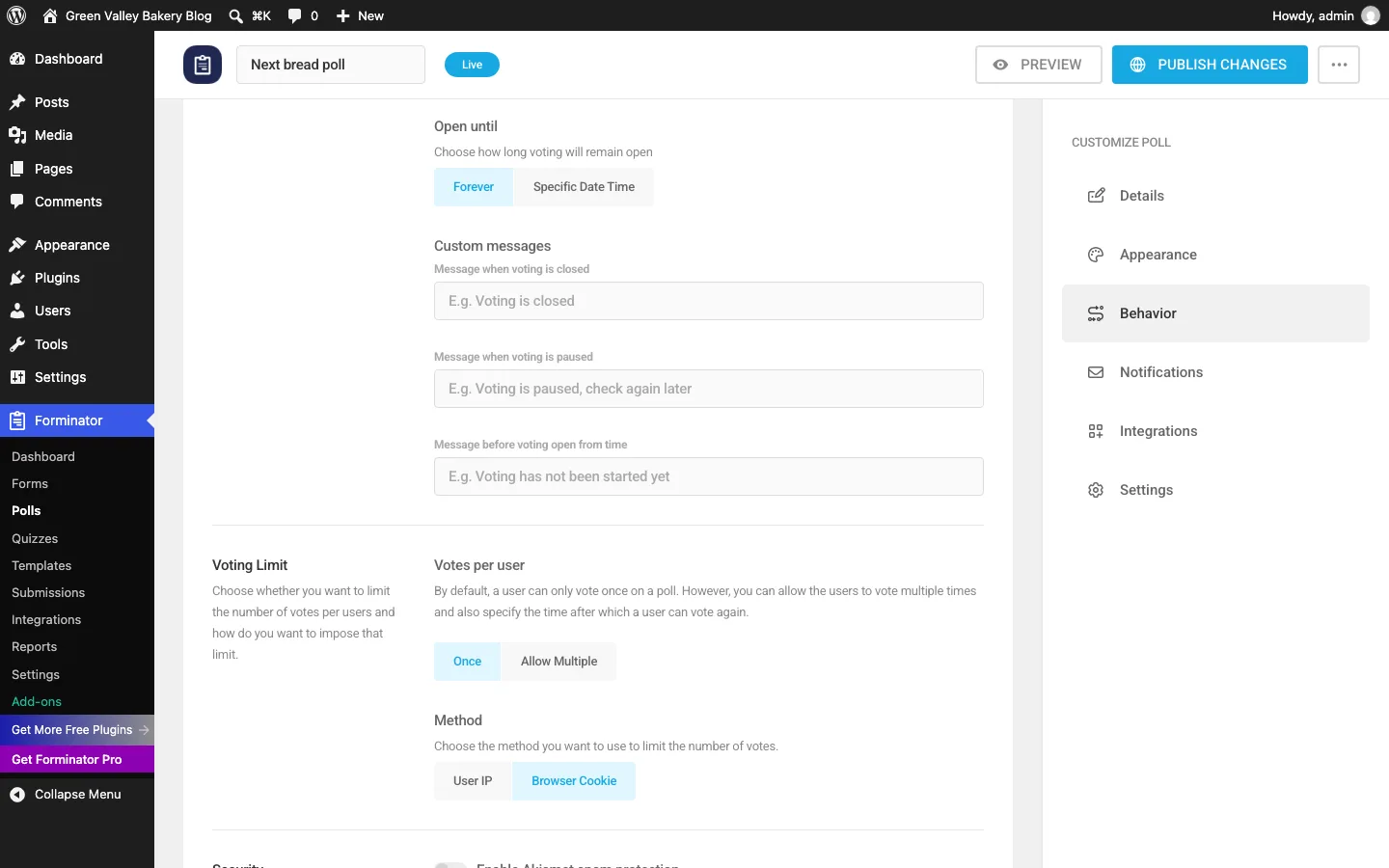
Task: Click the Notifications envelope icon
Action: tap(1096, 372)
